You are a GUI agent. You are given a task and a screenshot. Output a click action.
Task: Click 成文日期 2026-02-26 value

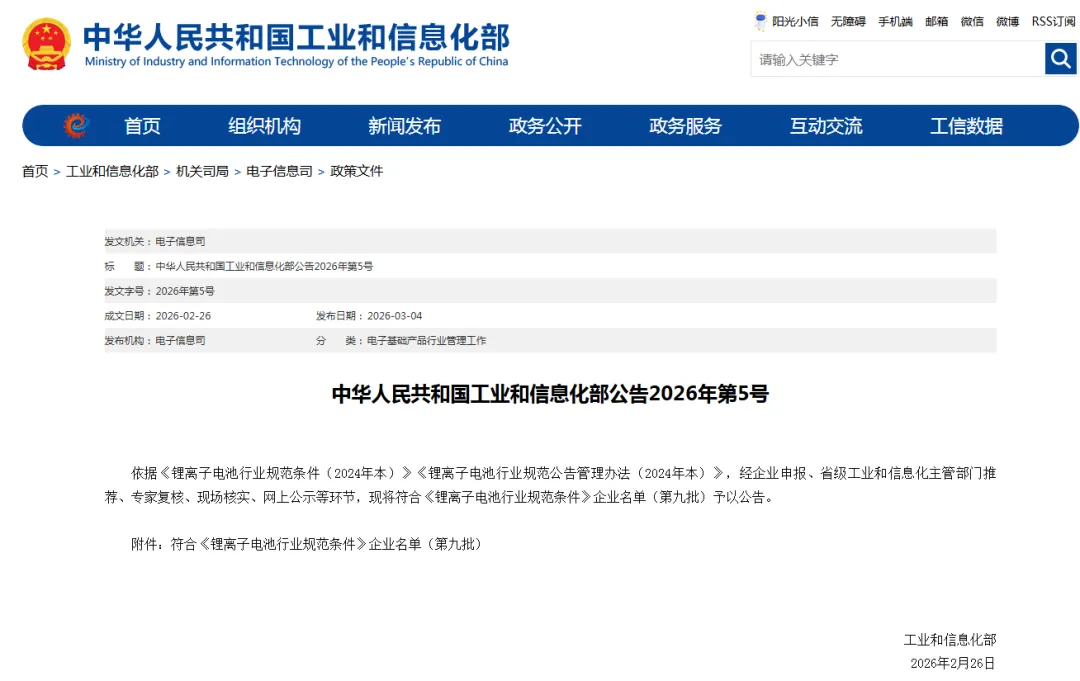click(183, 315)
